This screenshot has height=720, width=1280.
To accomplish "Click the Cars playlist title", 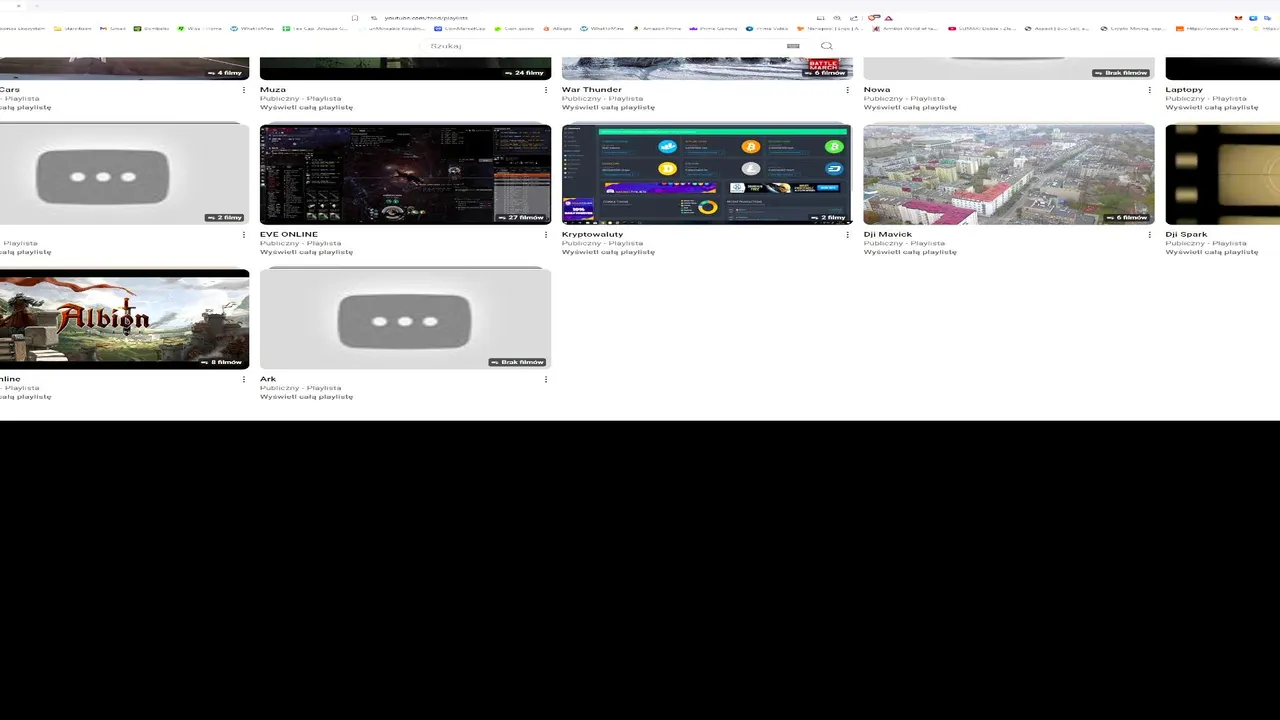I will pos(10,90).
